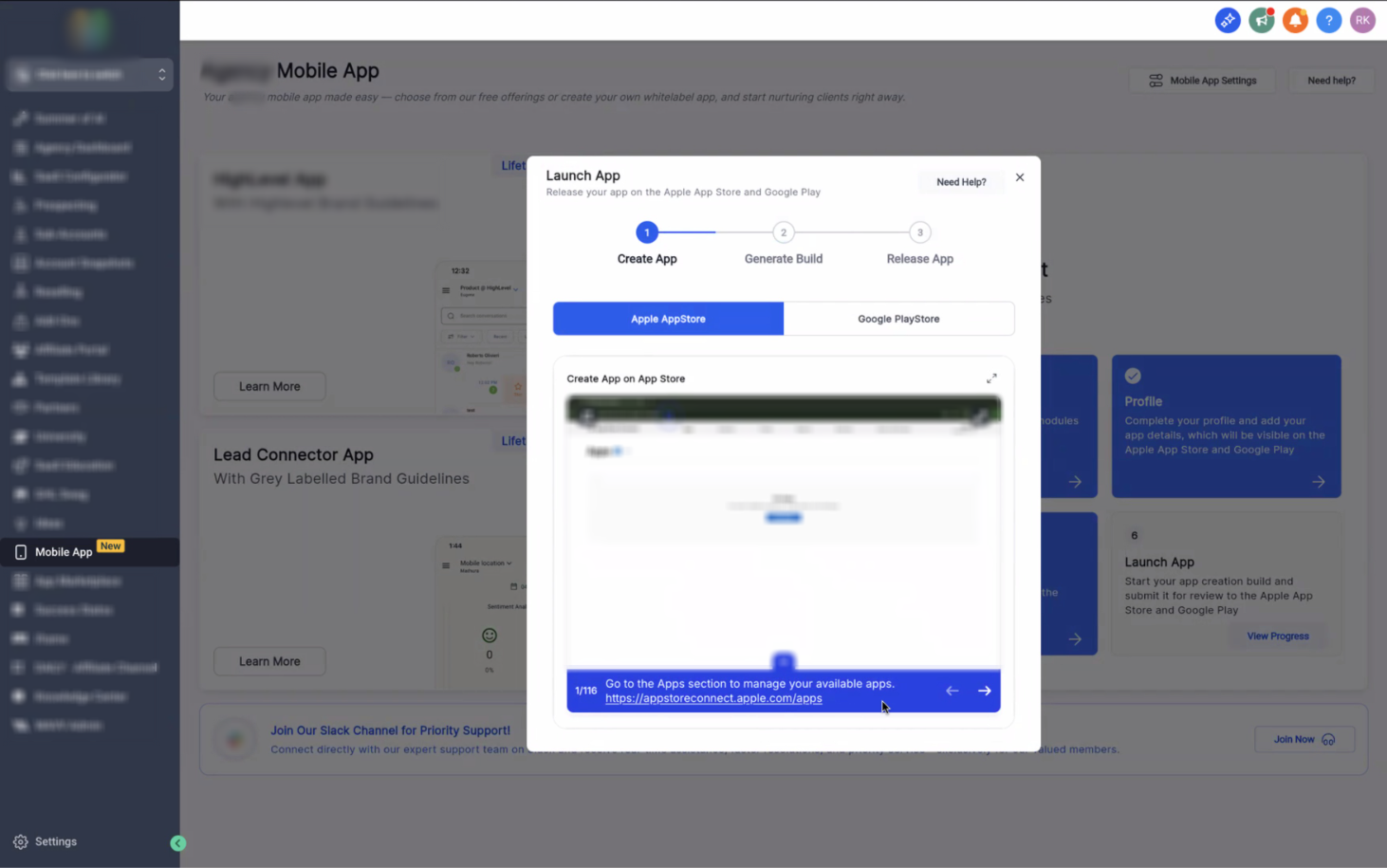
Task: Collapse the sidebar with green chevron
Action: pyautogui.click(x=177, y=843)
